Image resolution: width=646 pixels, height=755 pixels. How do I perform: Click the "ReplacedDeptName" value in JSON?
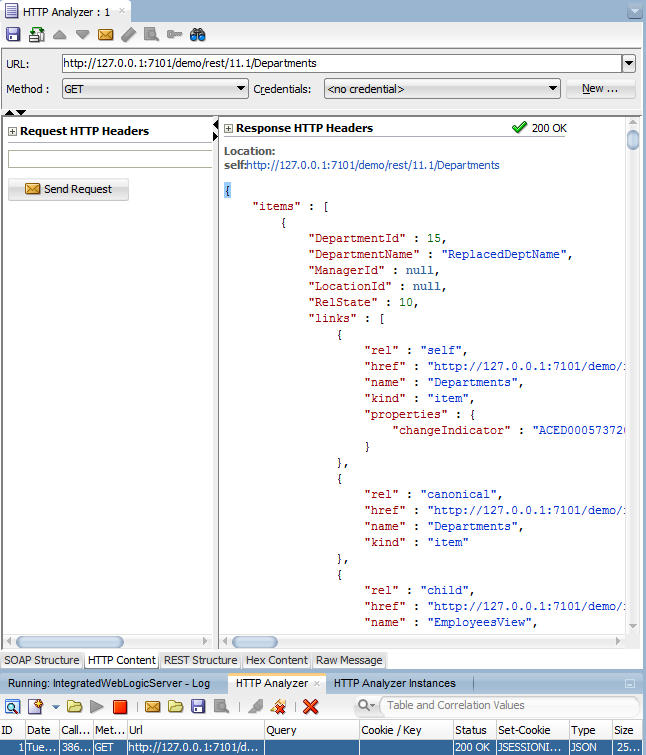coord(504,254)
